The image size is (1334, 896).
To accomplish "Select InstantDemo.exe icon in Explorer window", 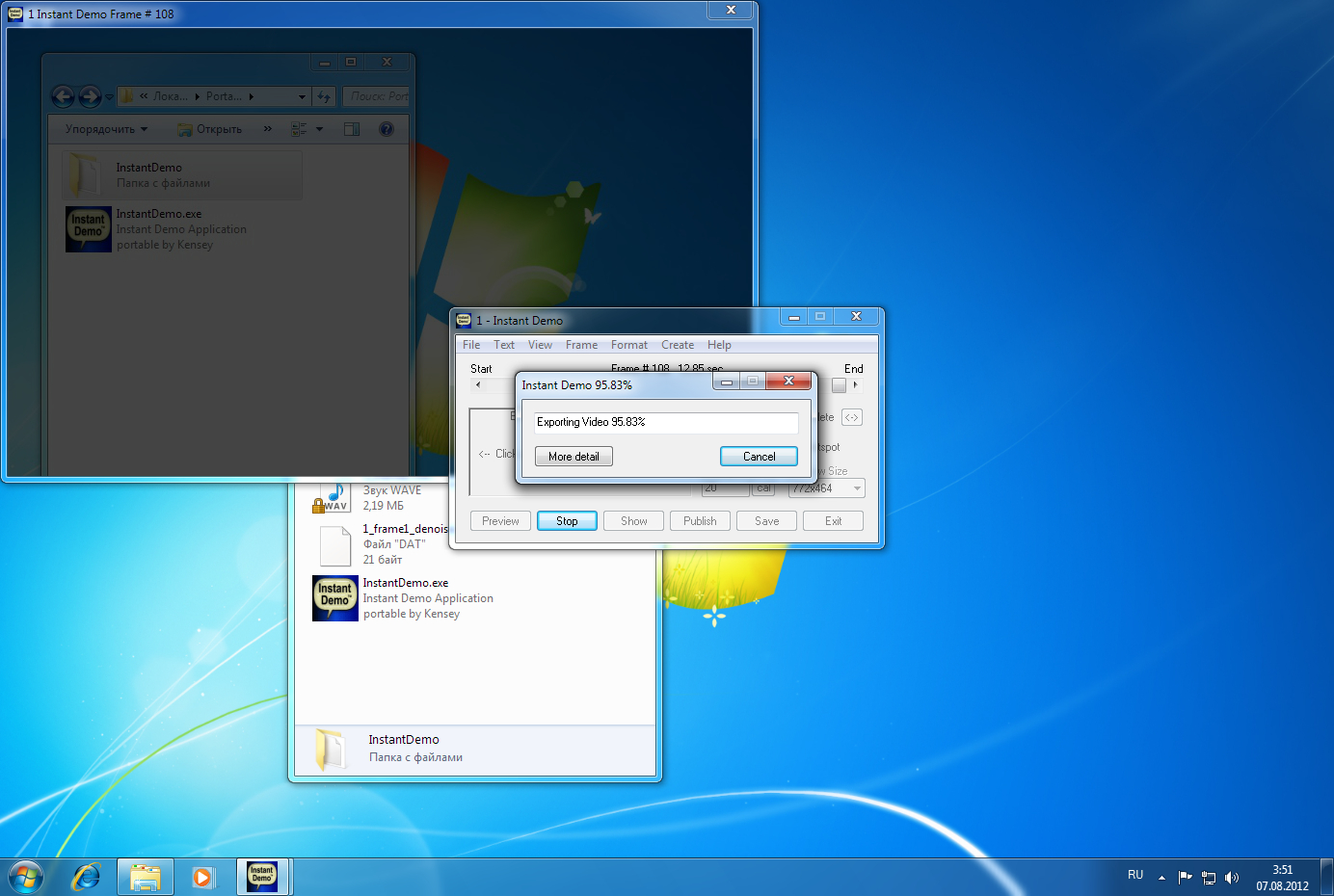I will (335, 598).
